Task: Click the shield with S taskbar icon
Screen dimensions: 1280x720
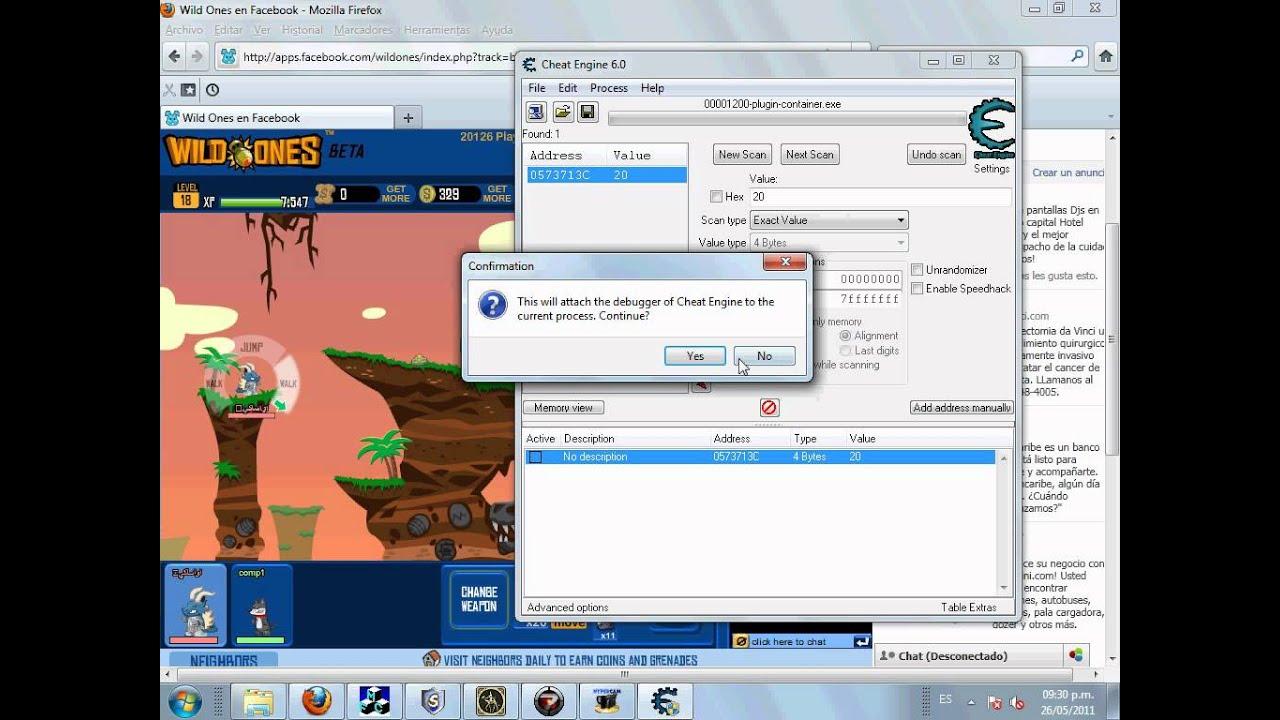Action: click(x=432, y=701)
